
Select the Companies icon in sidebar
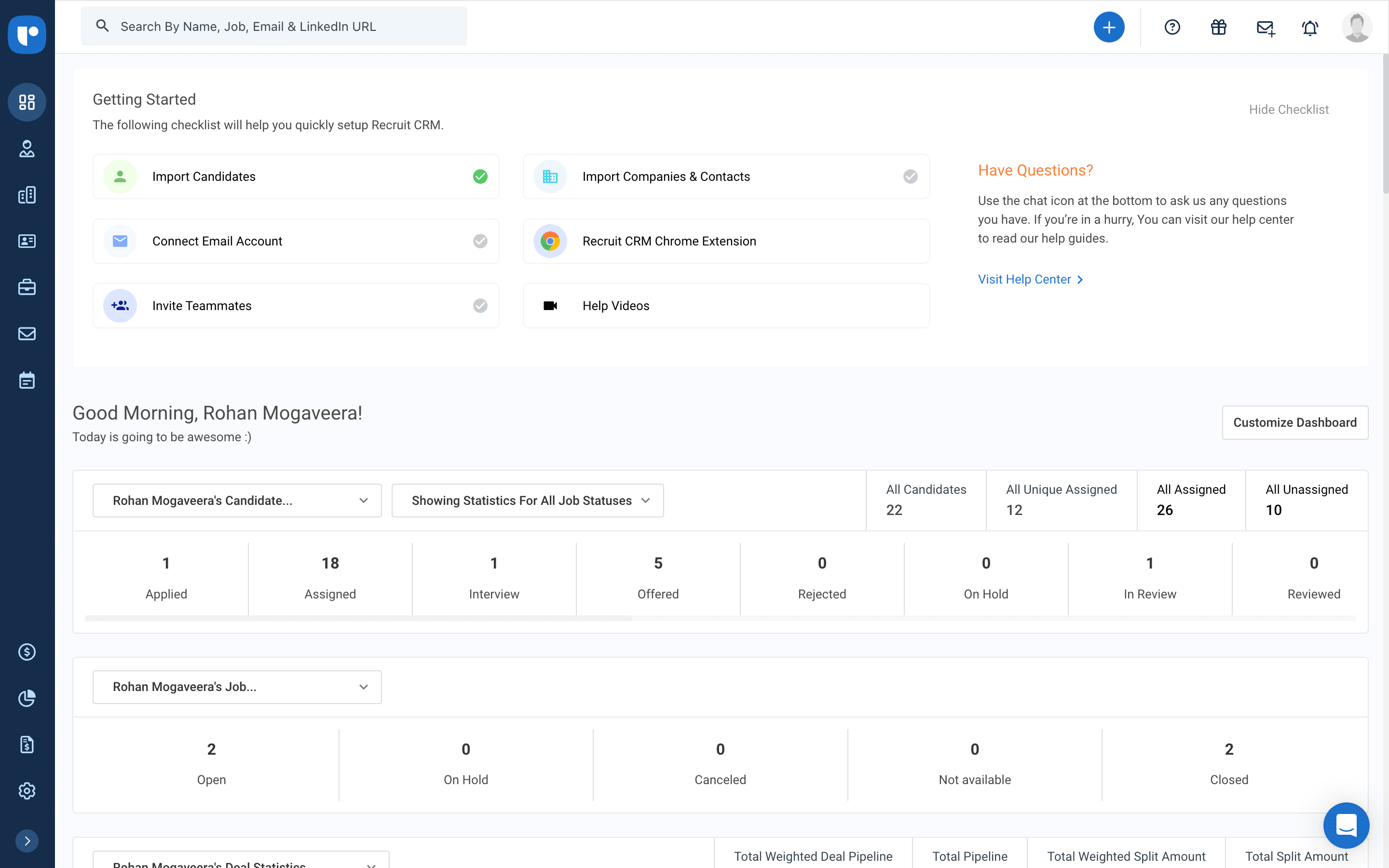(x=27, y=195)
